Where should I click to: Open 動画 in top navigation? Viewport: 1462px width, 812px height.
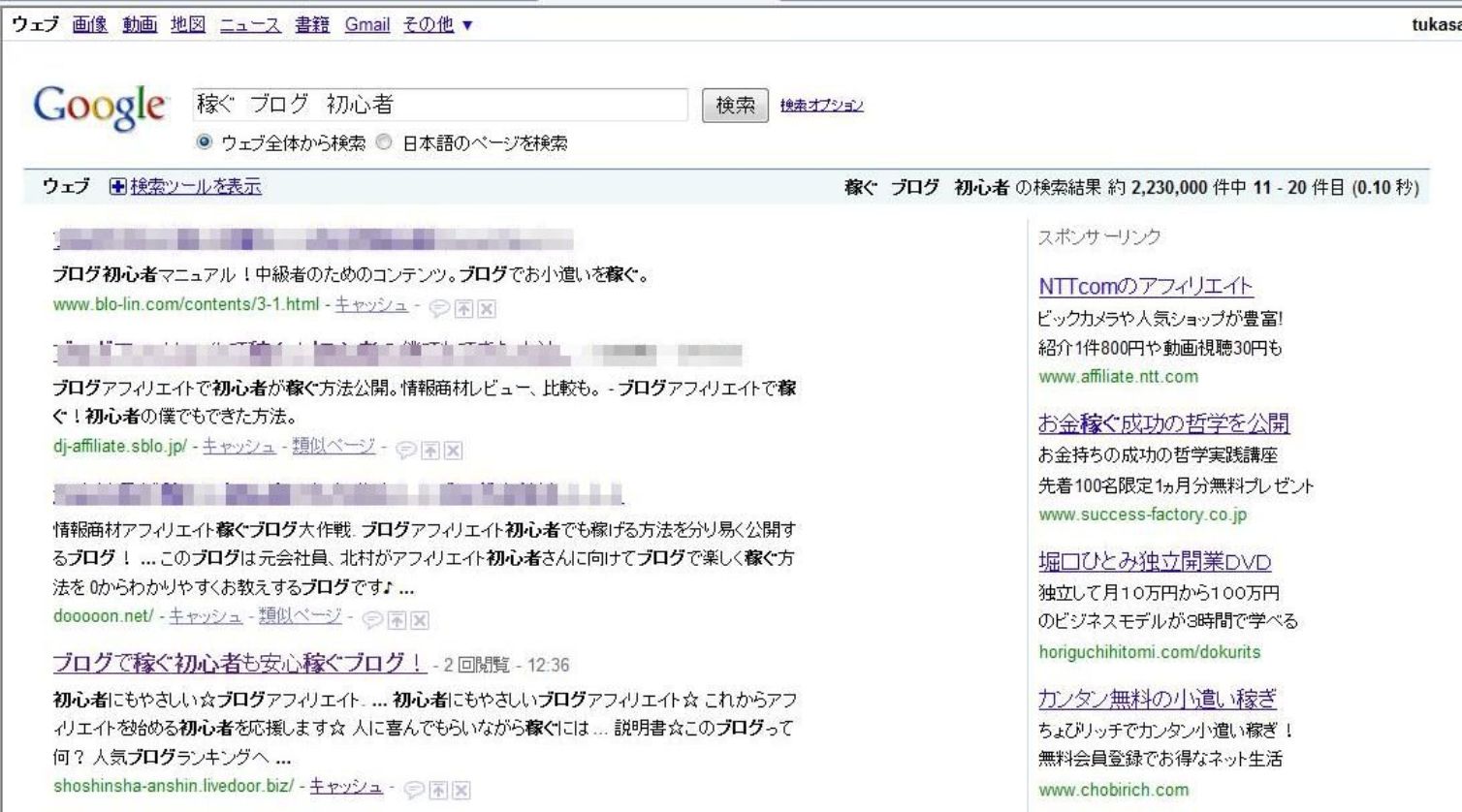point(140,25)
